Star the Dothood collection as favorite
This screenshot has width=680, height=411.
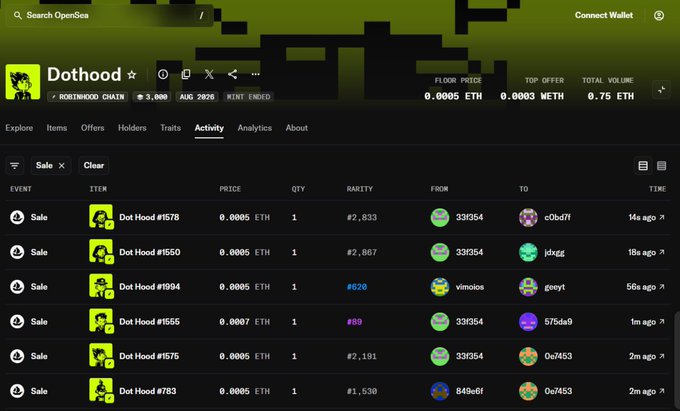pyautogui.click(x=132, y=75)
